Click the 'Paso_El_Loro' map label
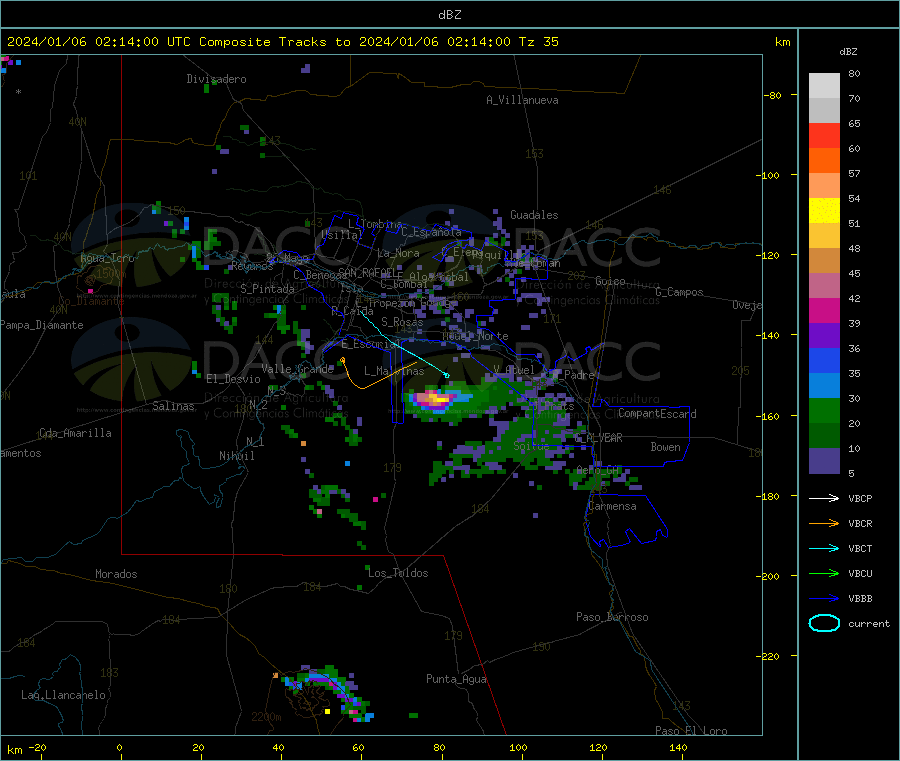The width and height of the screenshot is (900, 761). point(691,731)
